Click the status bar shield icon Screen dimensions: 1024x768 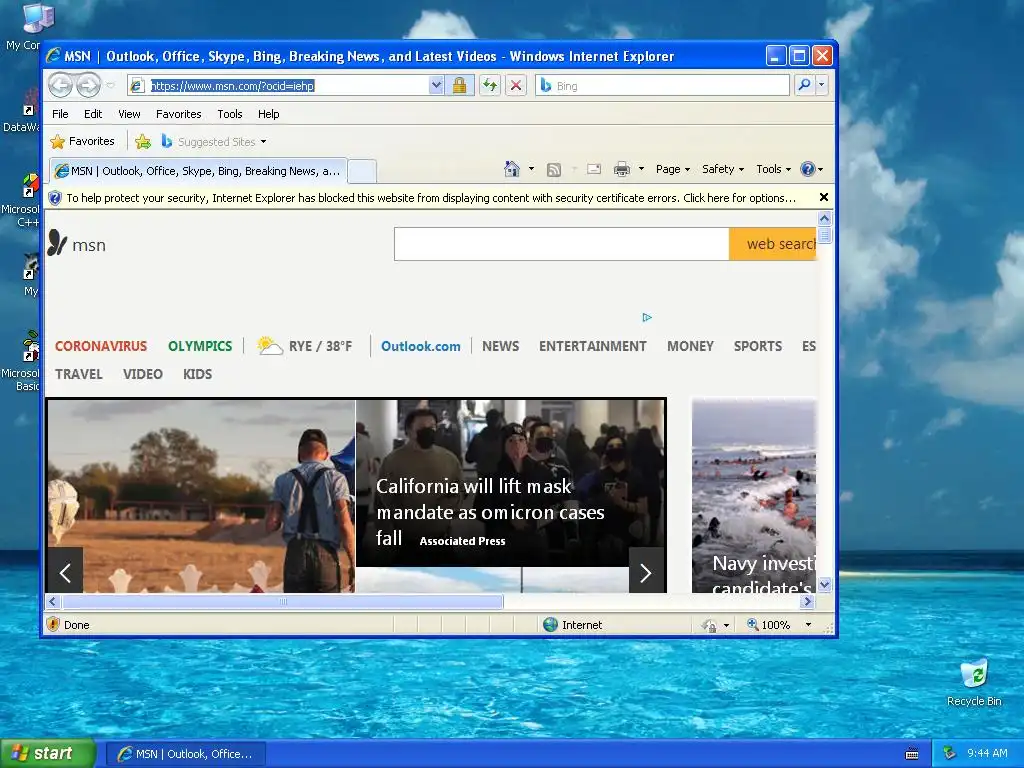pos(54,624)
